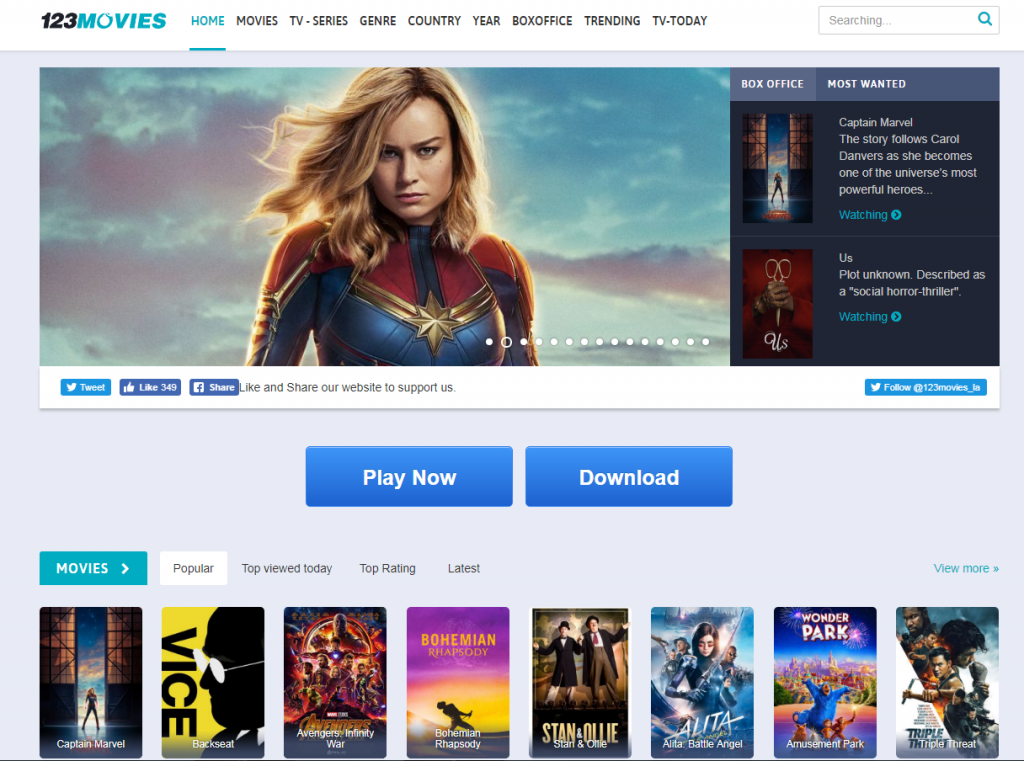Select last carousel dot
The image size is (1024, 761).
click(x=705, y=342)
